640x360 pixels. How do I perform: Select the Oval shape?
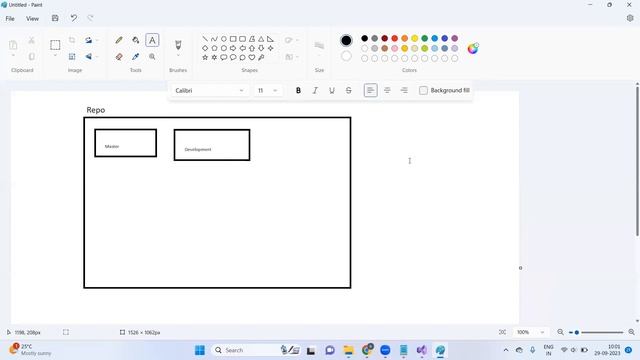click(x=224, y=39)
